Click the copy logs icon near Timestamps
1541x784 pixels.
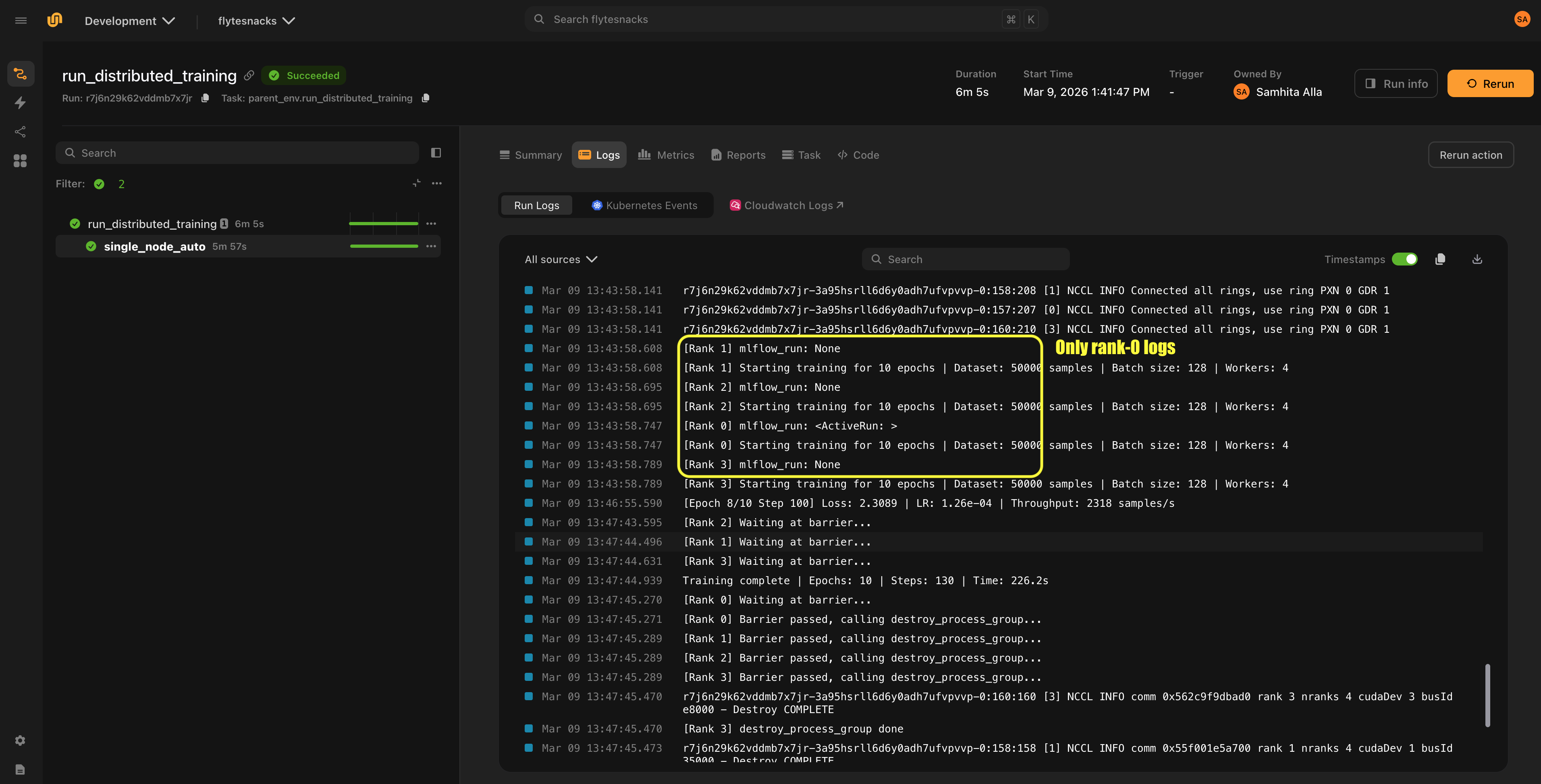(1441, 259)
